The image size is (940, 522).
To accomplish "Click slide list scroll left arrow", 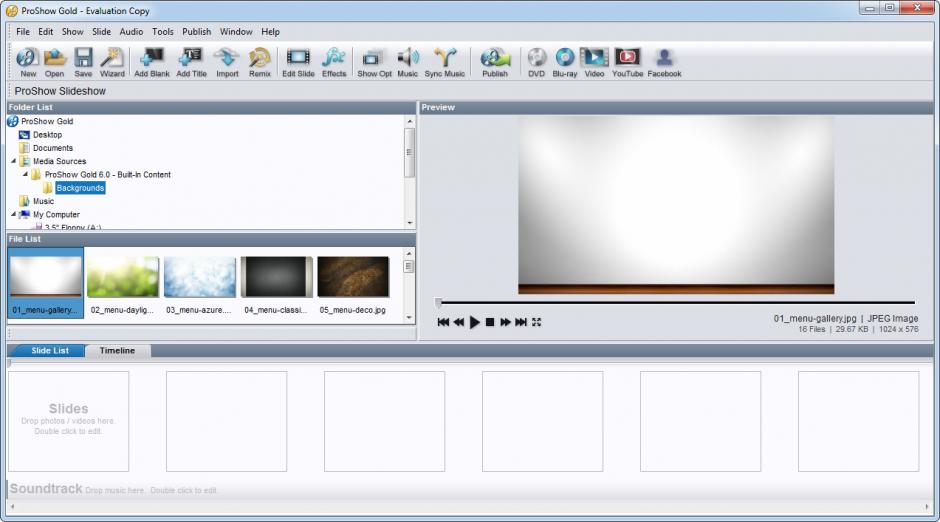I will (x=13, y=507).
